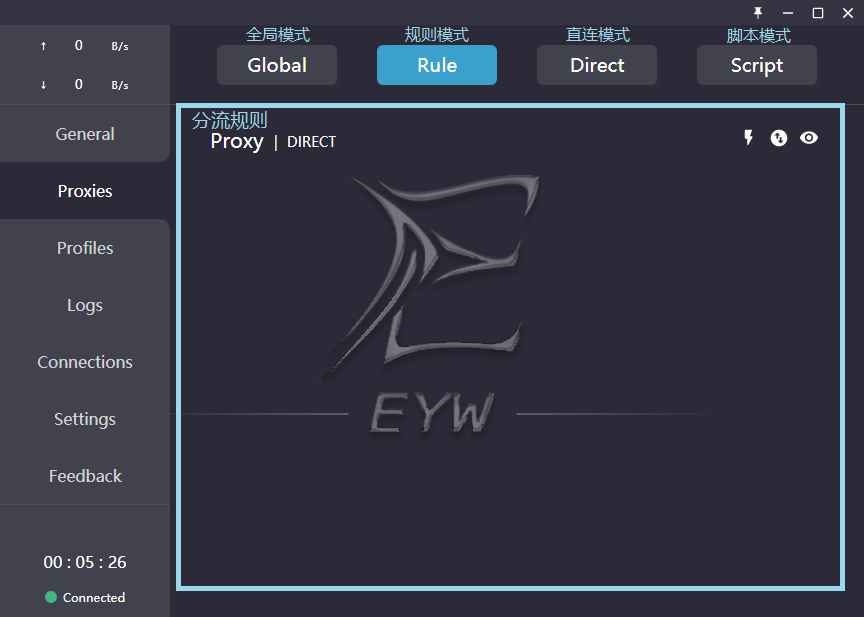Click the 分流规则 annotation label
Screen dimensions: 864x617
point(229,120)
